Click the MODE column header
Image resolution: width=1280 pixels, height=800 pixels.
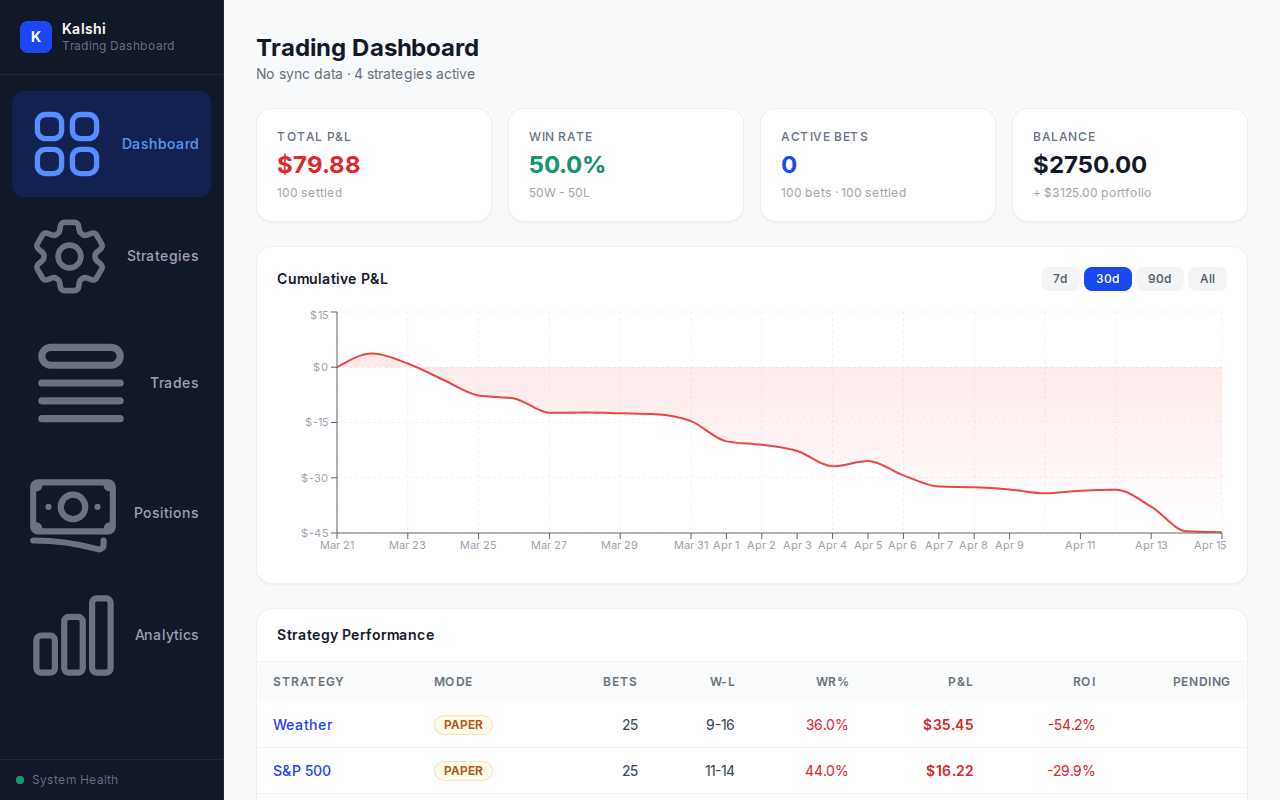453,682
